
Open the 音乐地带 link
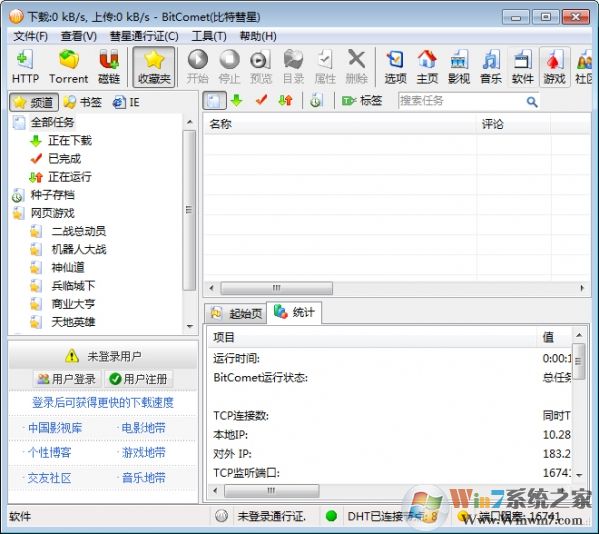143,478
